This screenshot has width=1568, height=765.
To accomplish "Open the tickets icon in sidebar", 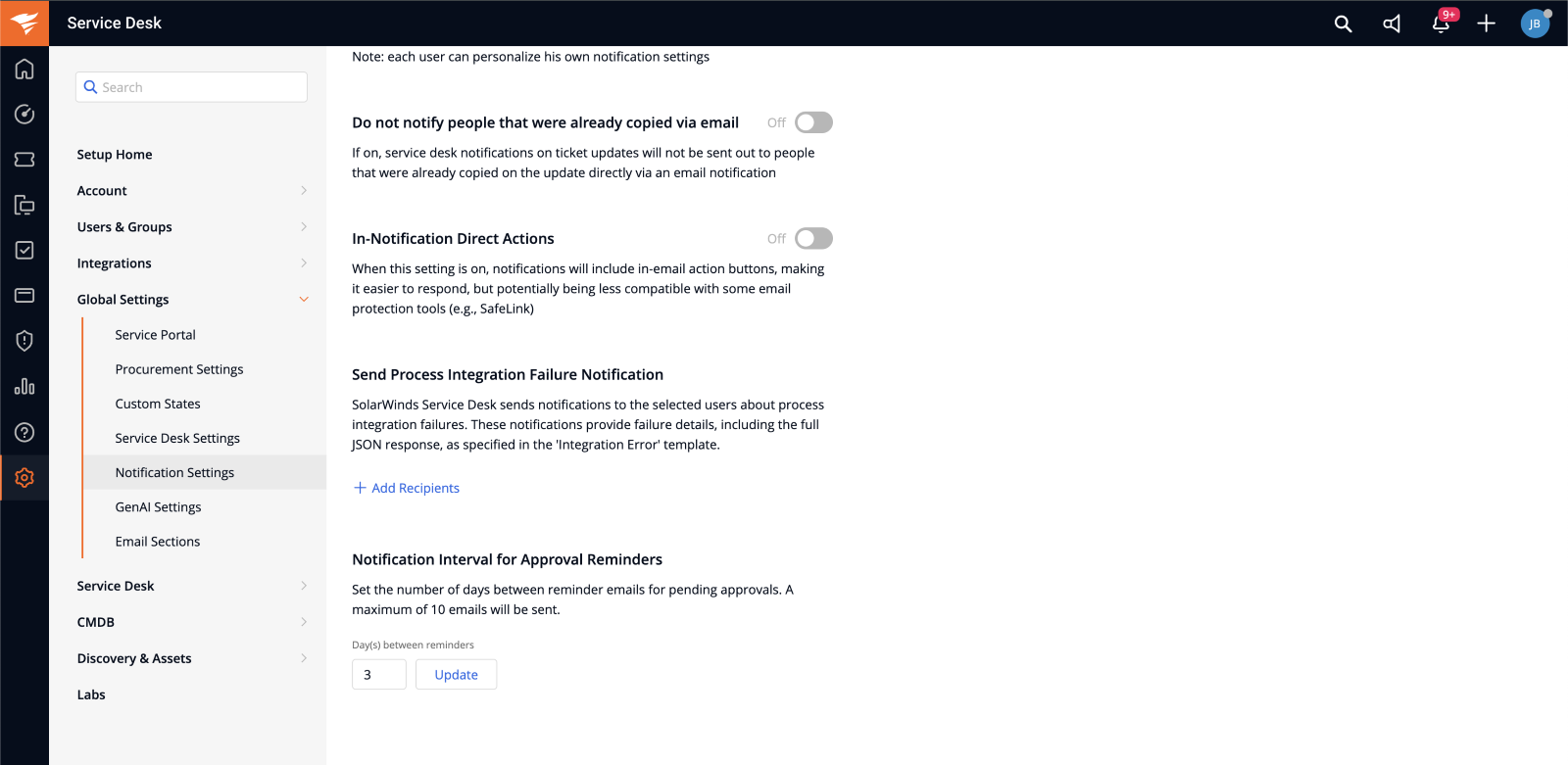I will tap(24, 160).
